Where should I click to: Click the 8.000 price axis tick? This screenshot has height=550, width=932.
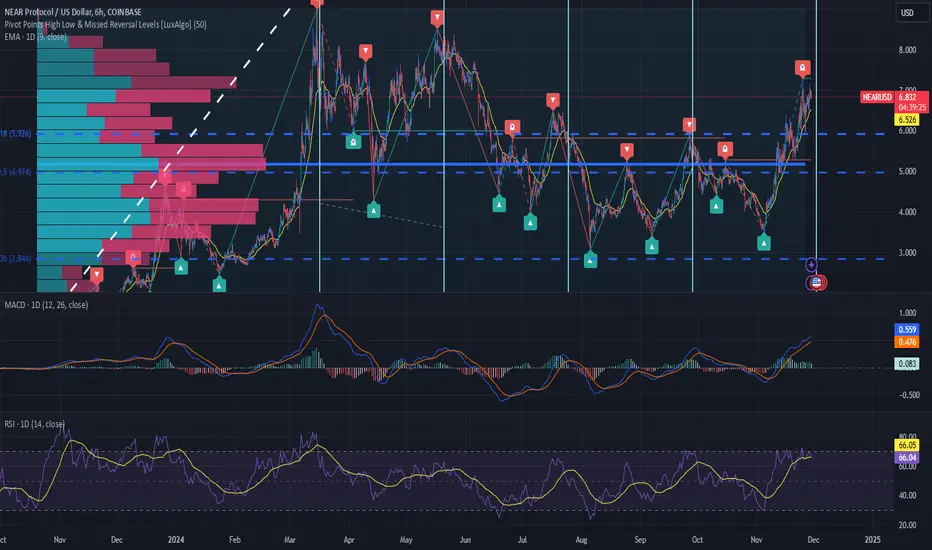point(907,50)
